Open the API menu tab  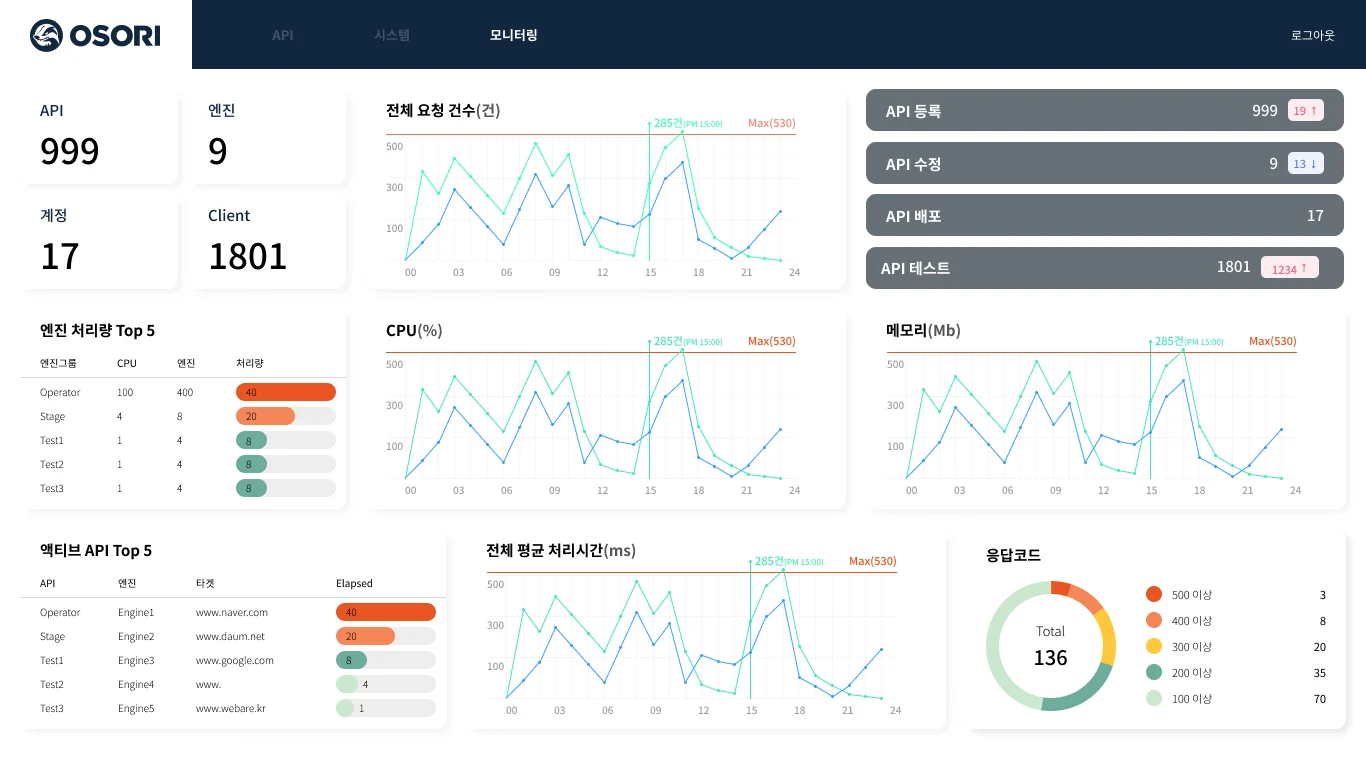tap(283, 35)
